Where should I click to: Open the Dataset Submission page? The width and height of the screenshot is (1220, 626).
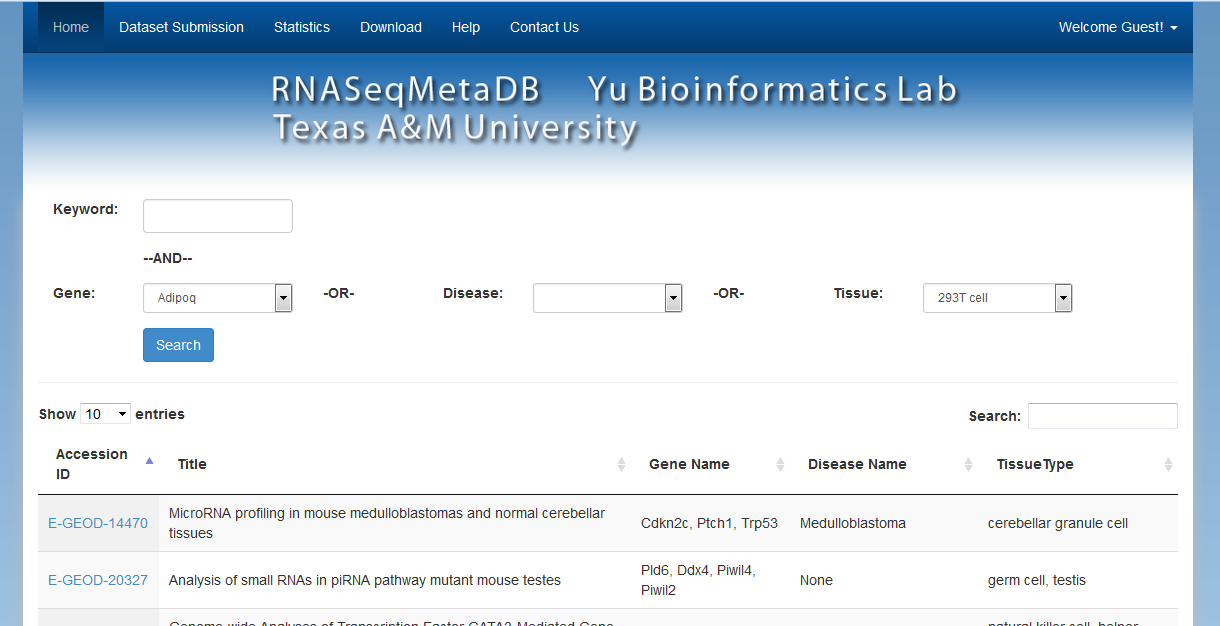tap(181, 27)
